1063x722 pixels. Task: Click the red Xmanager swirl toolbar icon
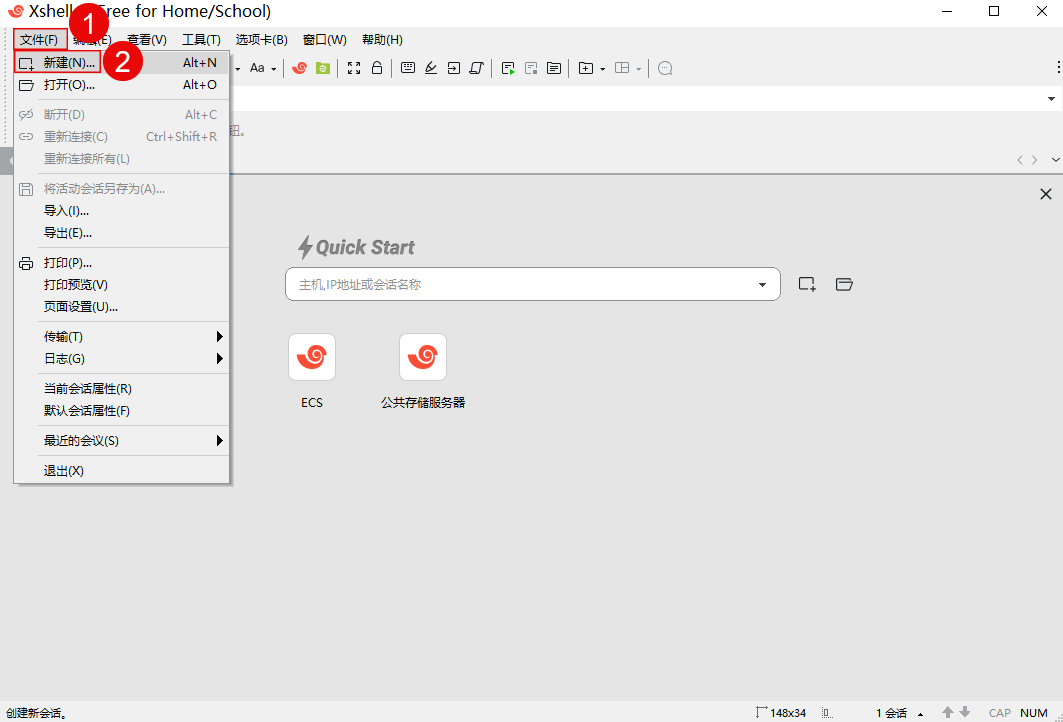299,68
